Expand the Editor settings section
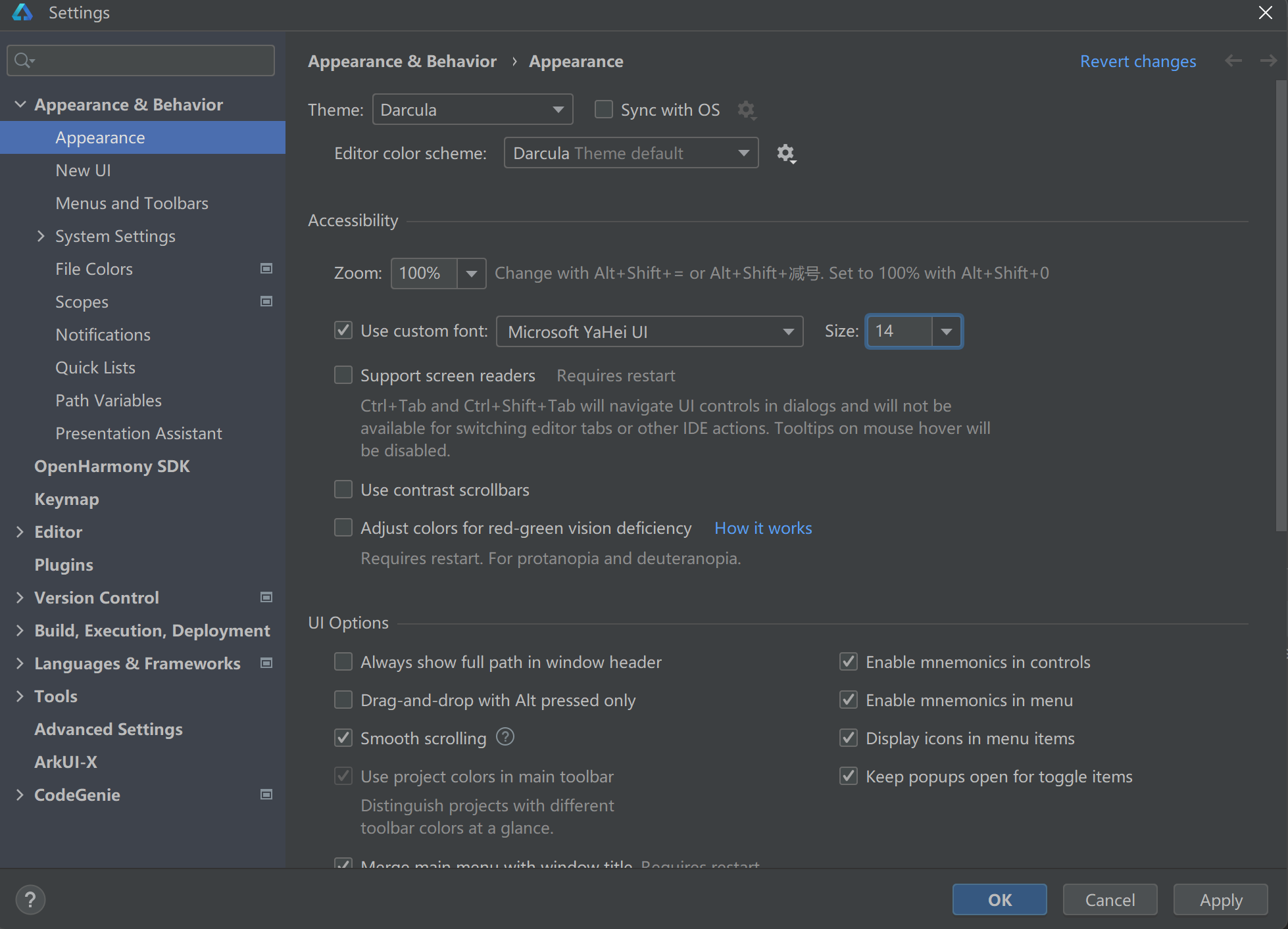 20,532
